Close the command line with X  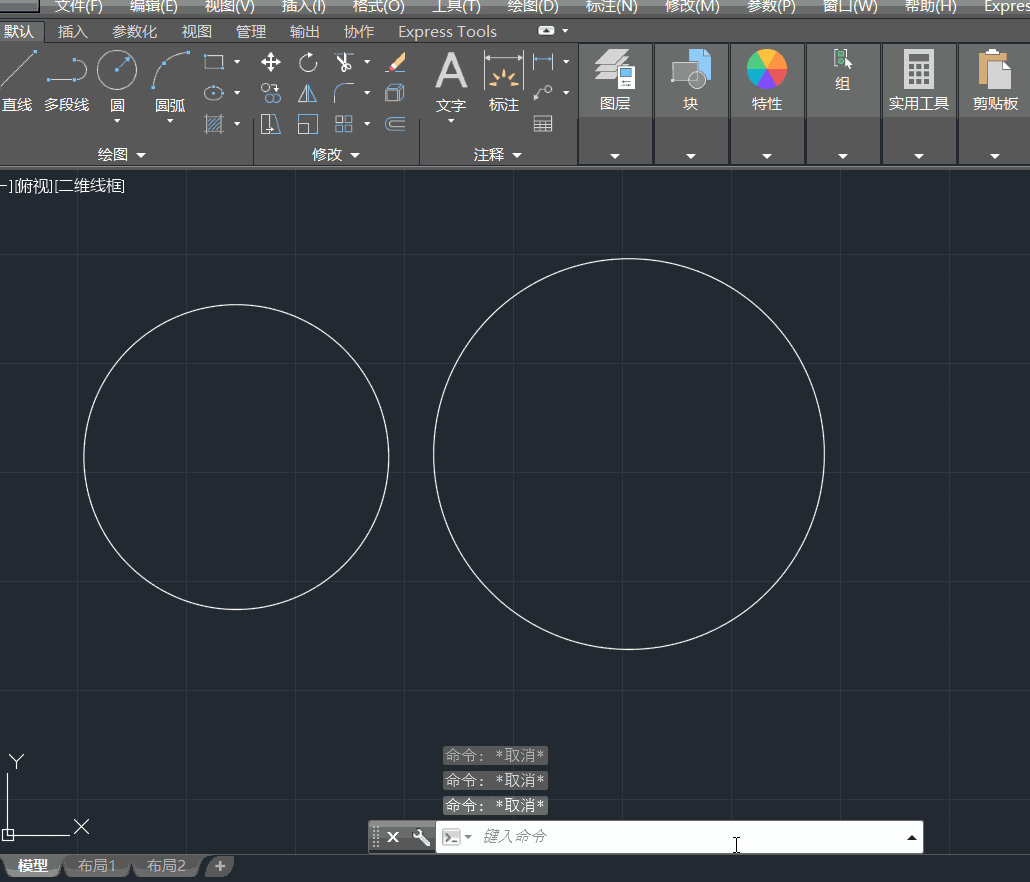(393, 837)
